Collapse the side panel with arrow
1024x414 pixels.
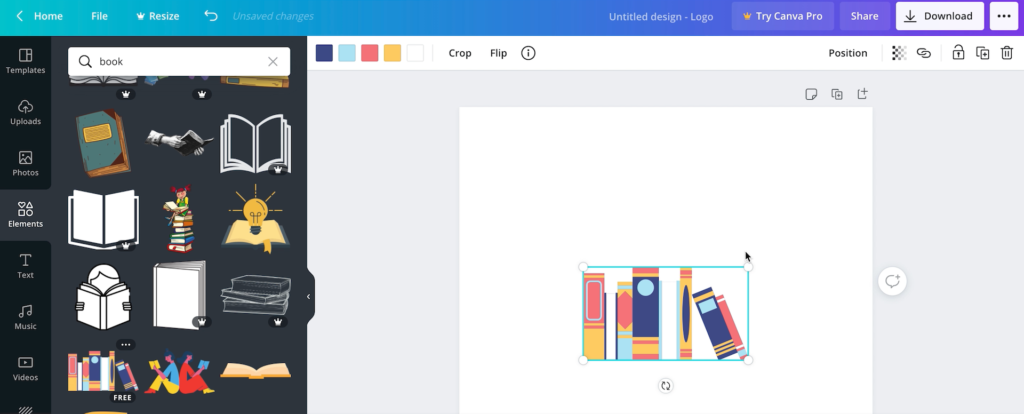[x=308, y=296]
